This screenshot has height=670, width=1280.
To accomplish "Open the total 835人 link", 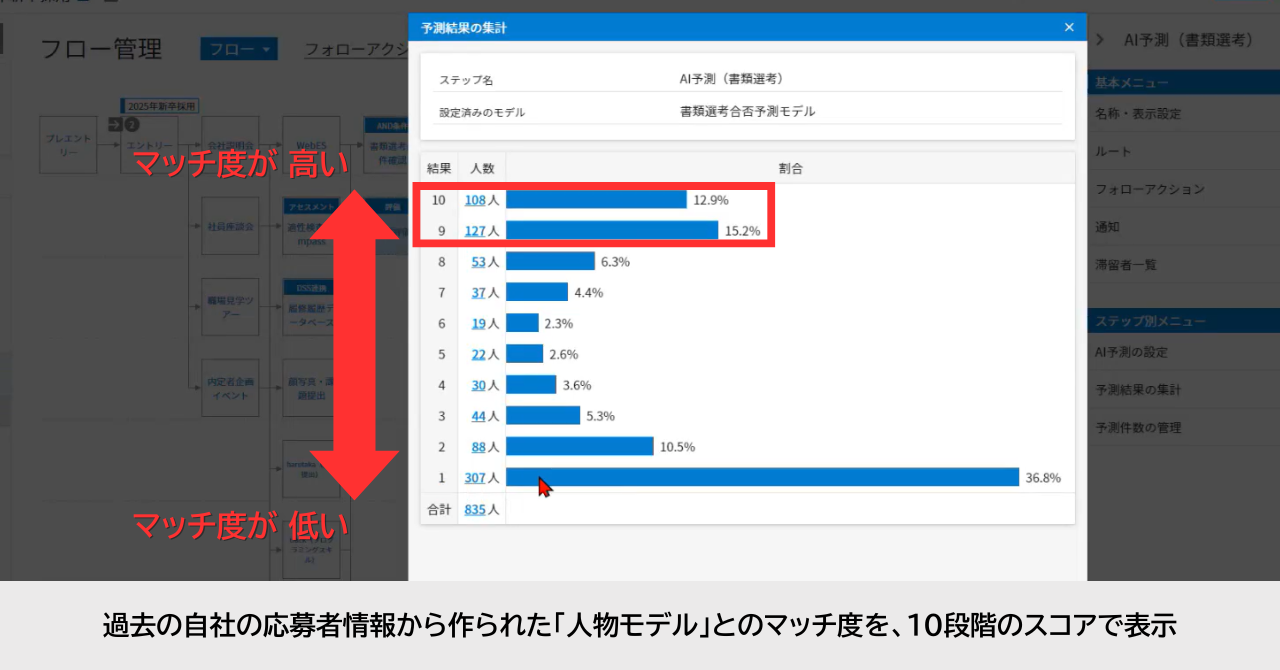I will coord(475,509).
